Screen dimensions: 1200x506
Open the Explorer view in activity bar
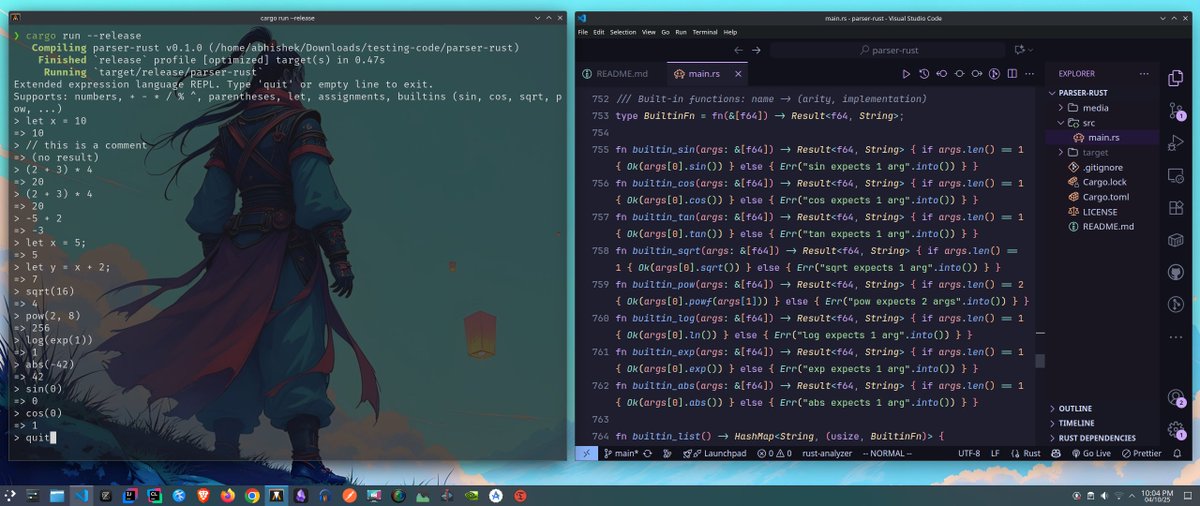(x=1176, y=78)
